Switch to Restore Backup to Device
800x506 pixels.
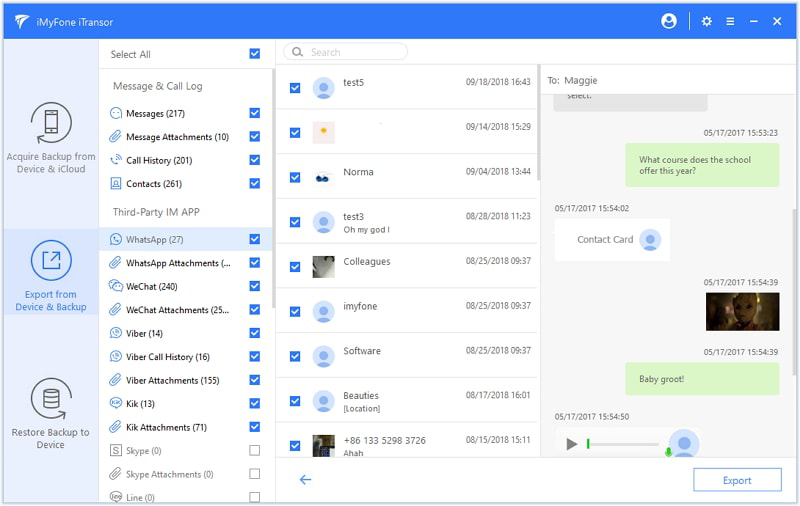(51, 413)
